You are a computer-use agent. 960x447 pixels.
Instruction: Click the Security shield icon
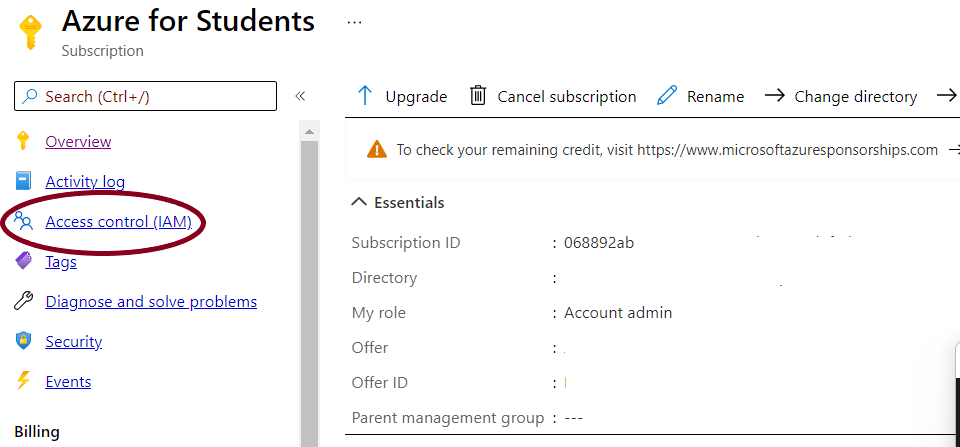(x=24, y=341)
